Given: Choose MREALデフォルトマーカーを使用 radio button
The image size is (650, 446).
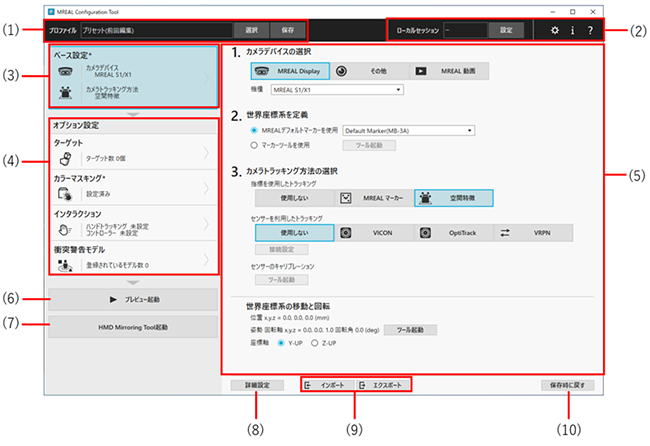Looking at the screenshot, I should click(254, 130).
